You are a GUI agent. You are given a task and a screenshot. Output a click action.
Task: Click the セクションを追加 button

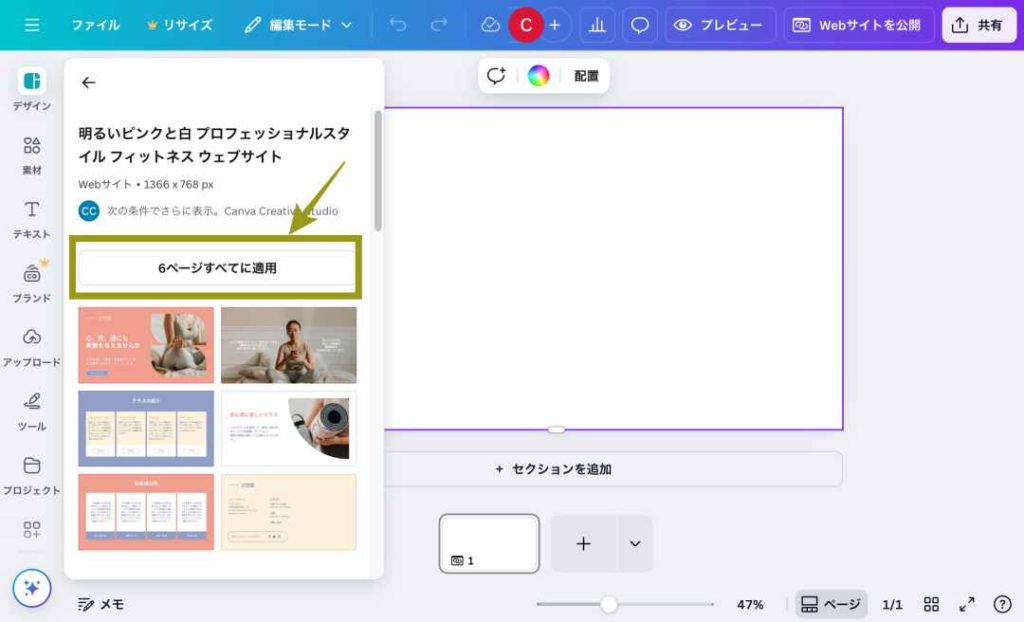[553, 469]
